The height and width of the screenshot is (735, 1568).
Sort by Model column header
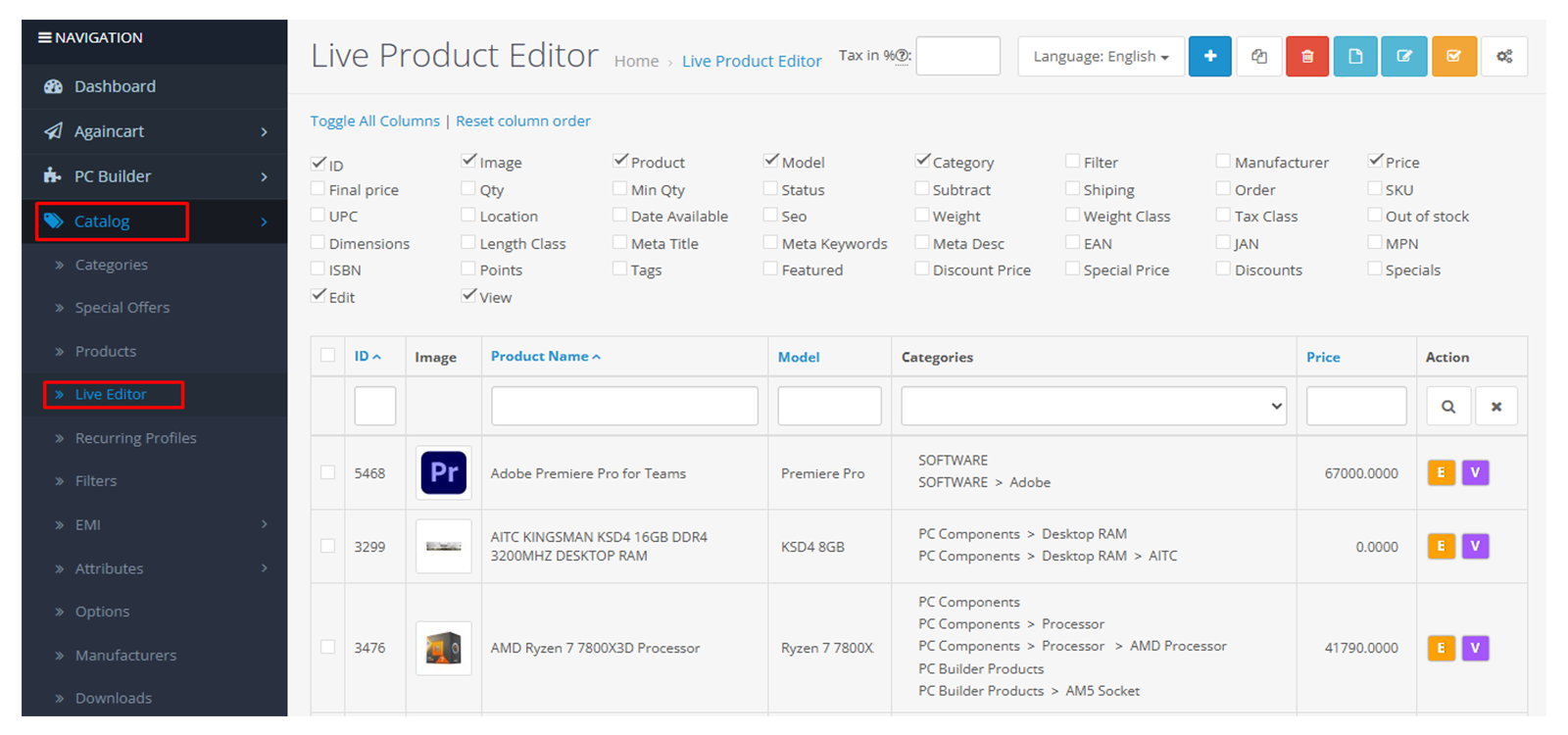point(799,358)
